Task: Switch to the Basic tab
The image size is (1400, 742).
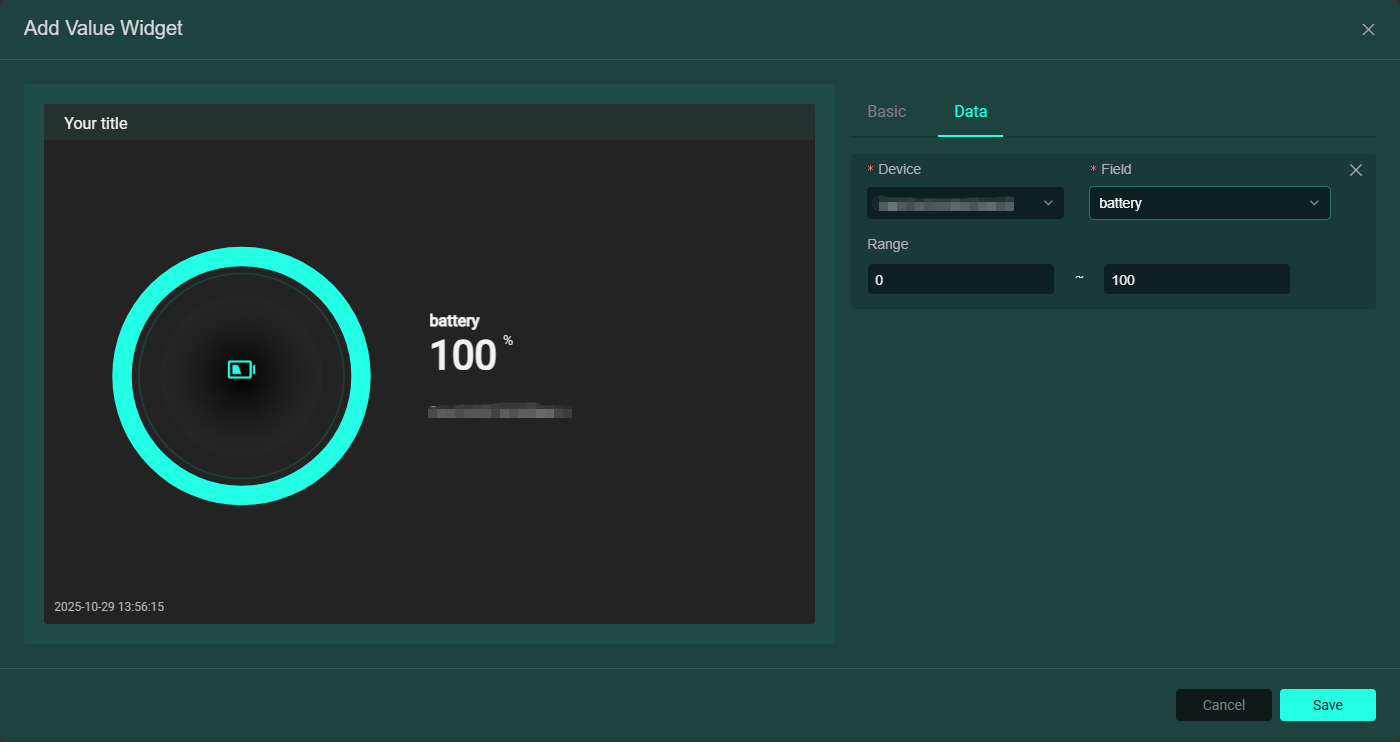Action: [886, 112]
